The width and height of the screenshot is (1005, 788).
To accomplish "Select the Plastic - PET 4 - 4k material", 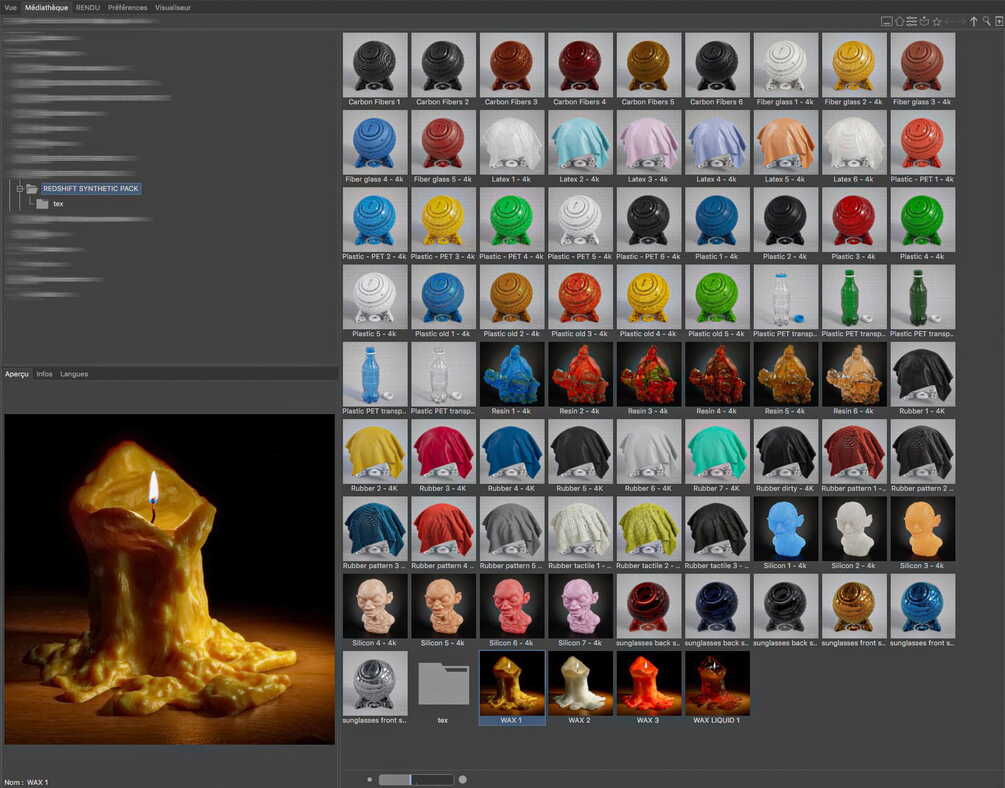I will [511, 224].
